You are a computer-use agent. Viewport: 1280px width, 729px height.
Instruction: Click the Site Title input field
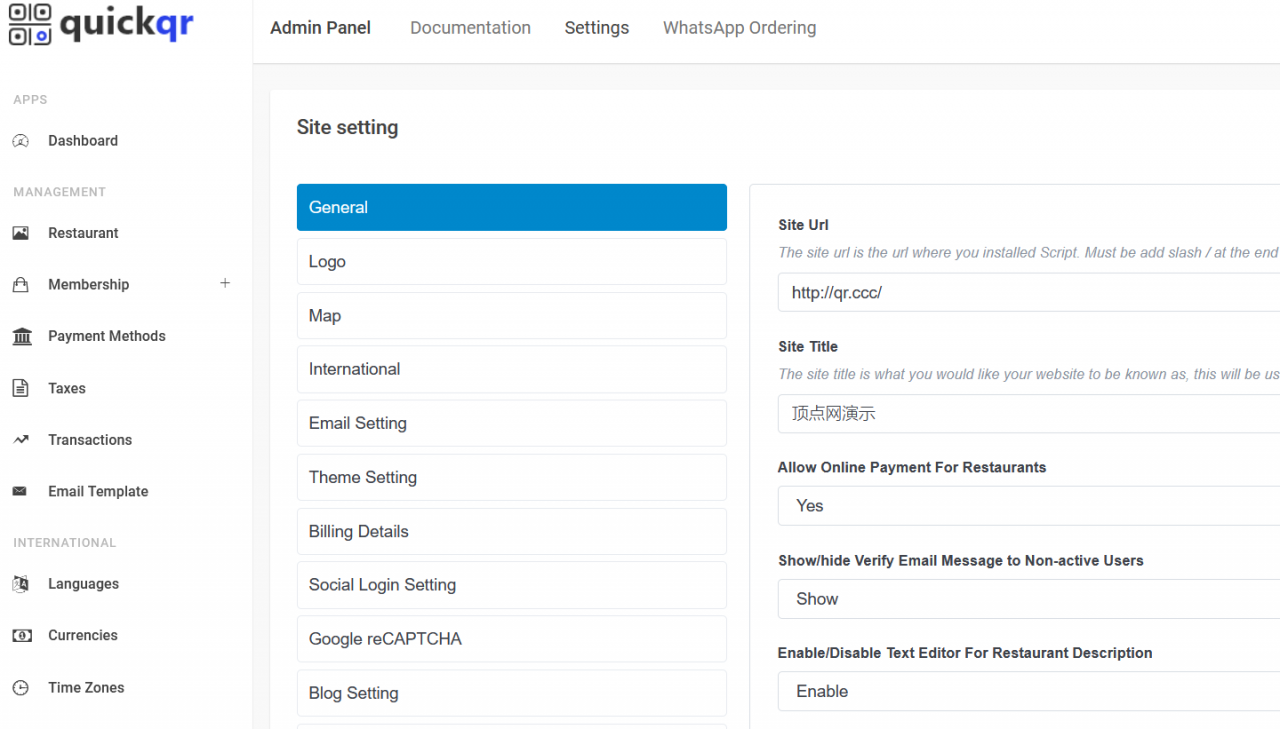(x=1029, y=414)
